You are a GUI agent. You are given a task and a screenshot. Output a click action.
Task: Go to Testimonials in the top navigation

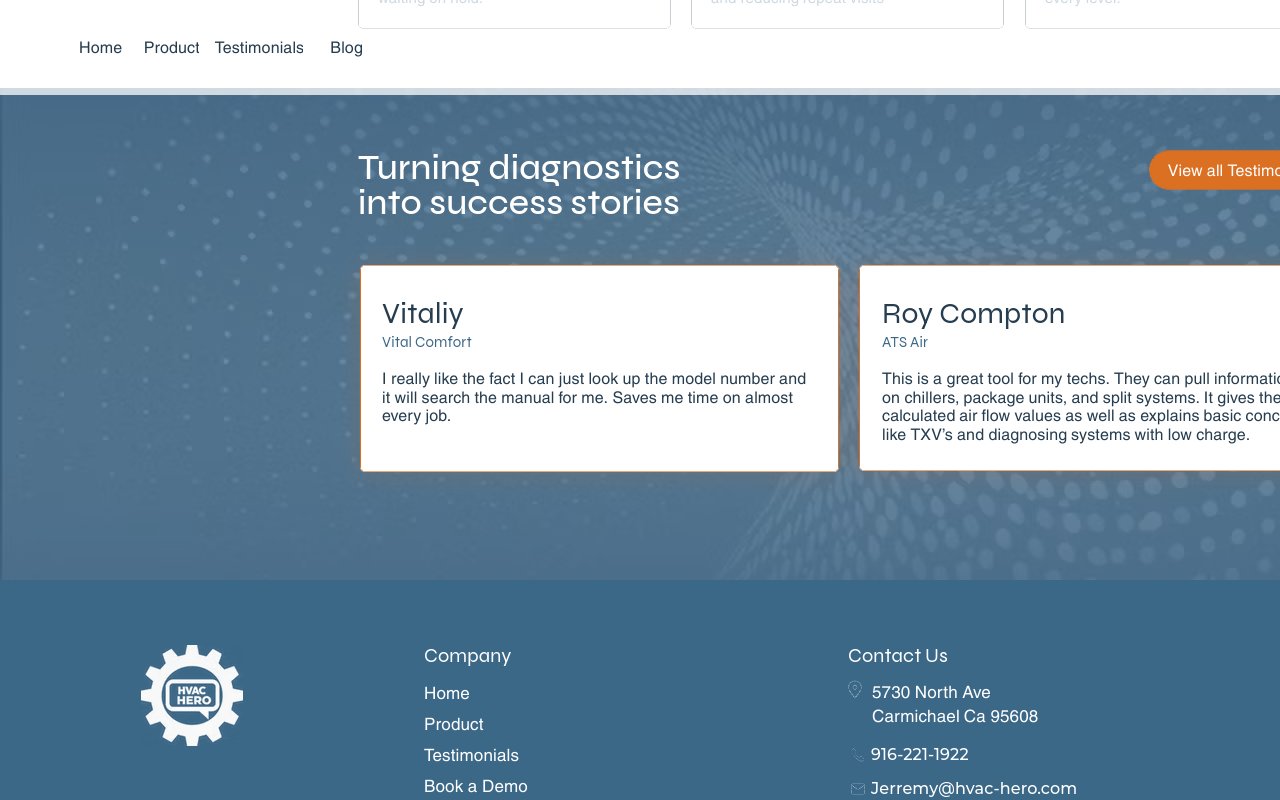pos(259,48)
